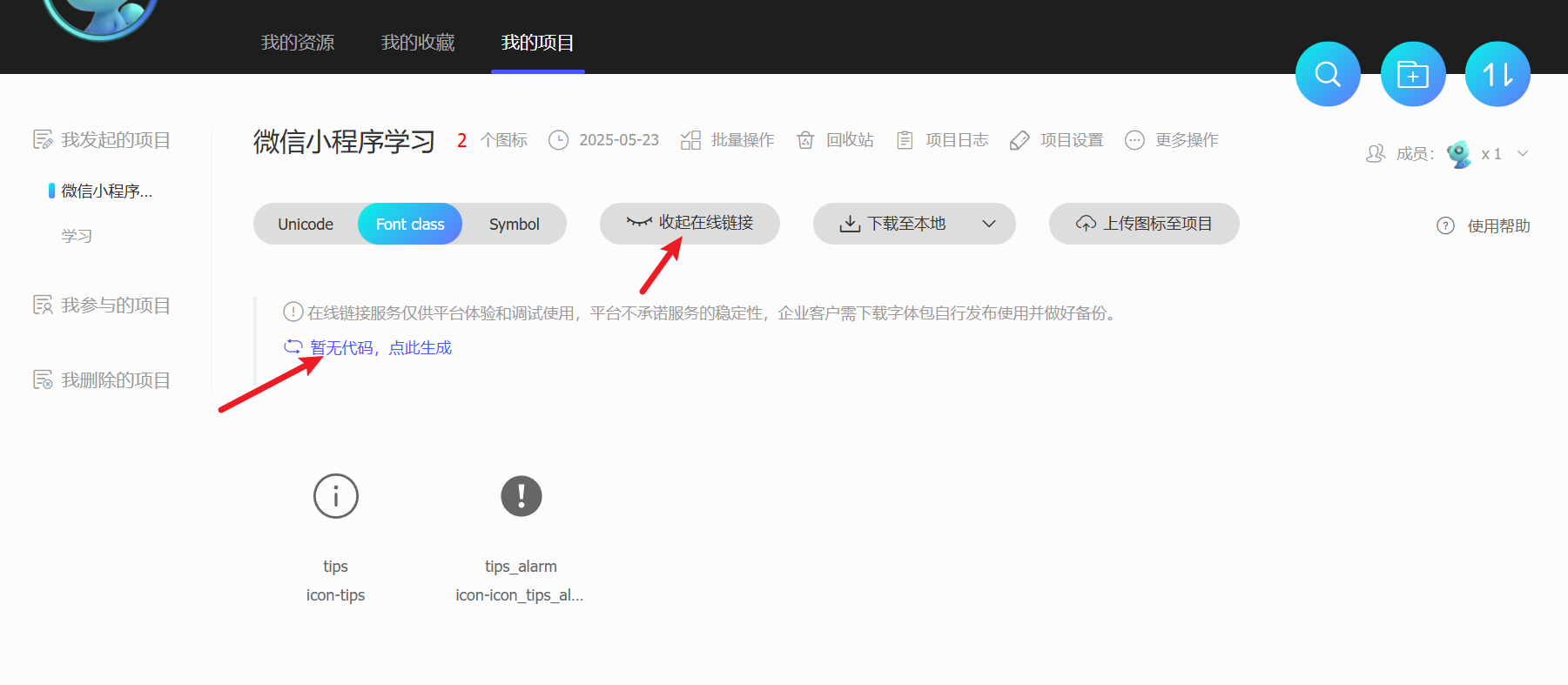Open 我参与的项目 in sidebar
This screenshot has width=1568, height=685.
[102, 306]
